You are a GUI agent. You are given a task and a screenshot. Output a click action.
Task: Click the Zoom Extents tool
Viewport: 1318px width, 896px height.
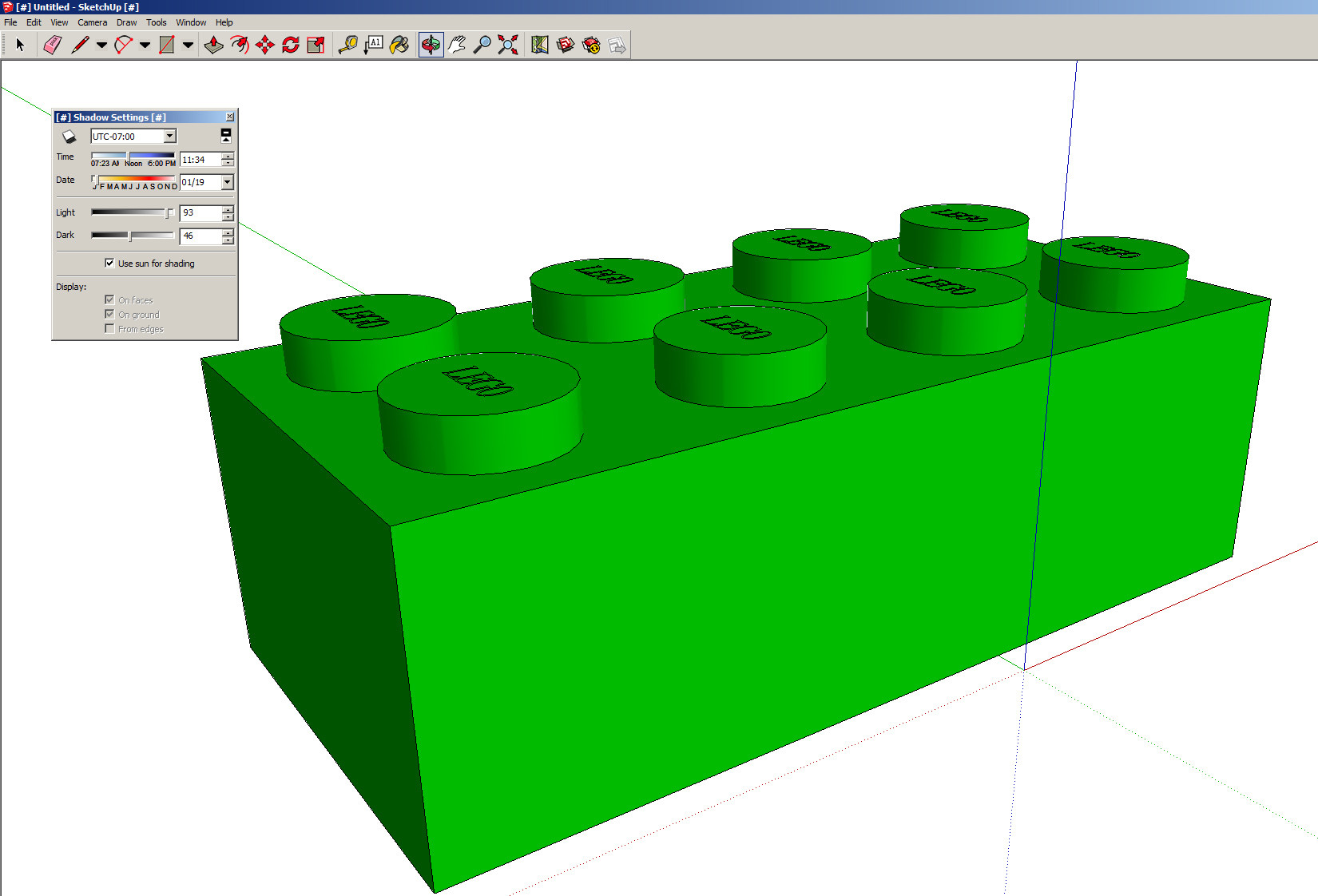tap(507, 45)
